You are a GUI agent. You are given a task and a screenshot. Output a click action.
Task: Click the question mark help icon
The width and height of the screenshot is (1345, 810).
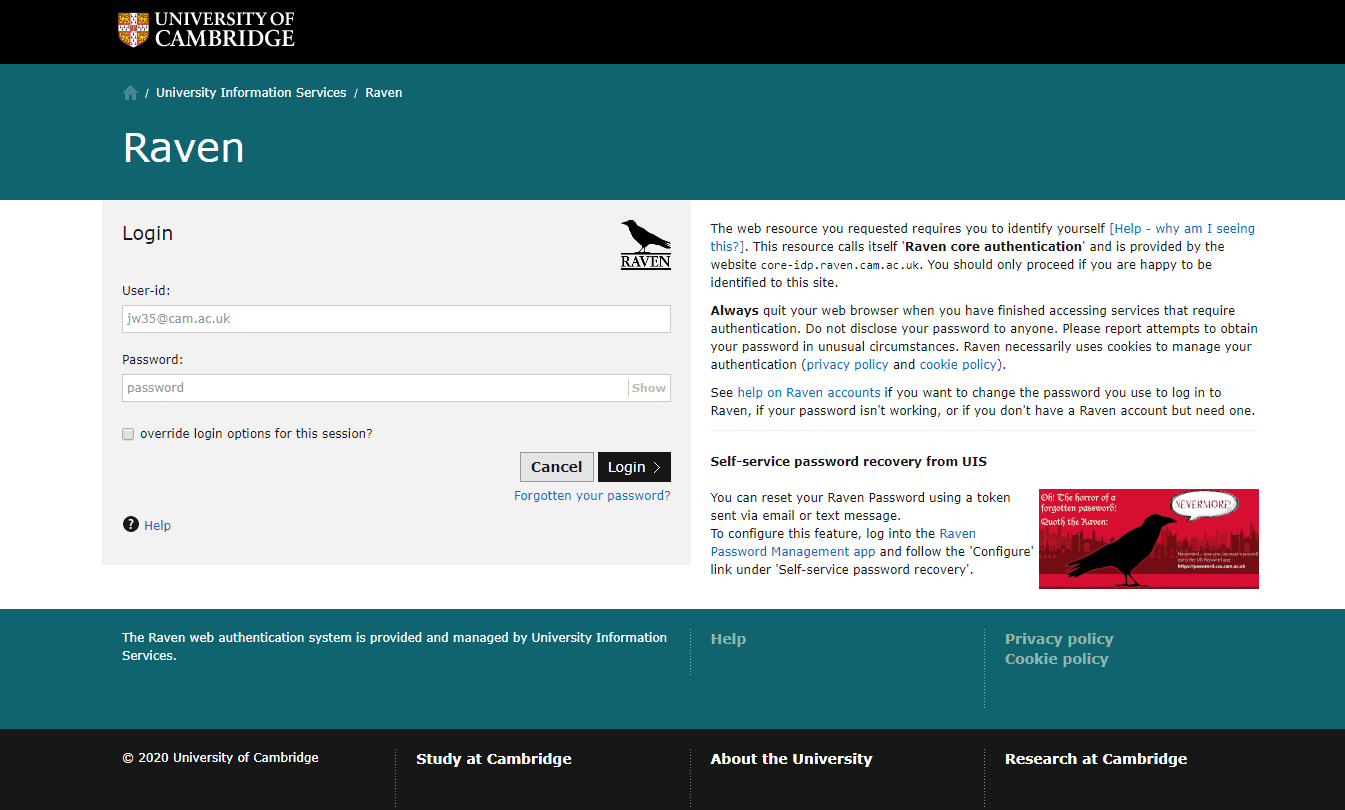[131, 525]
